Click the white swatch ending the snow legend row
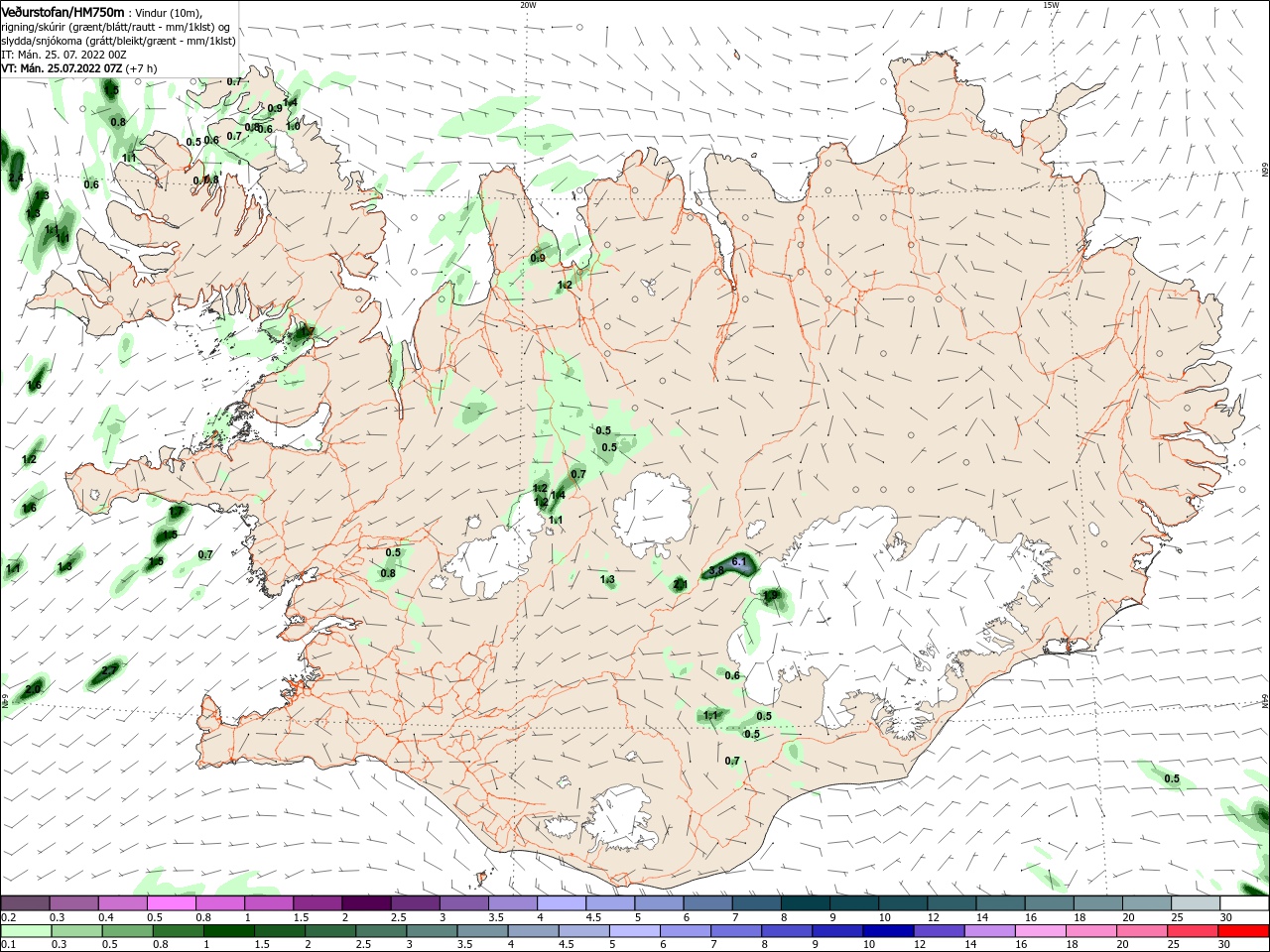The width and height of the screenshot is (1270, 952). pos(1243,903)
